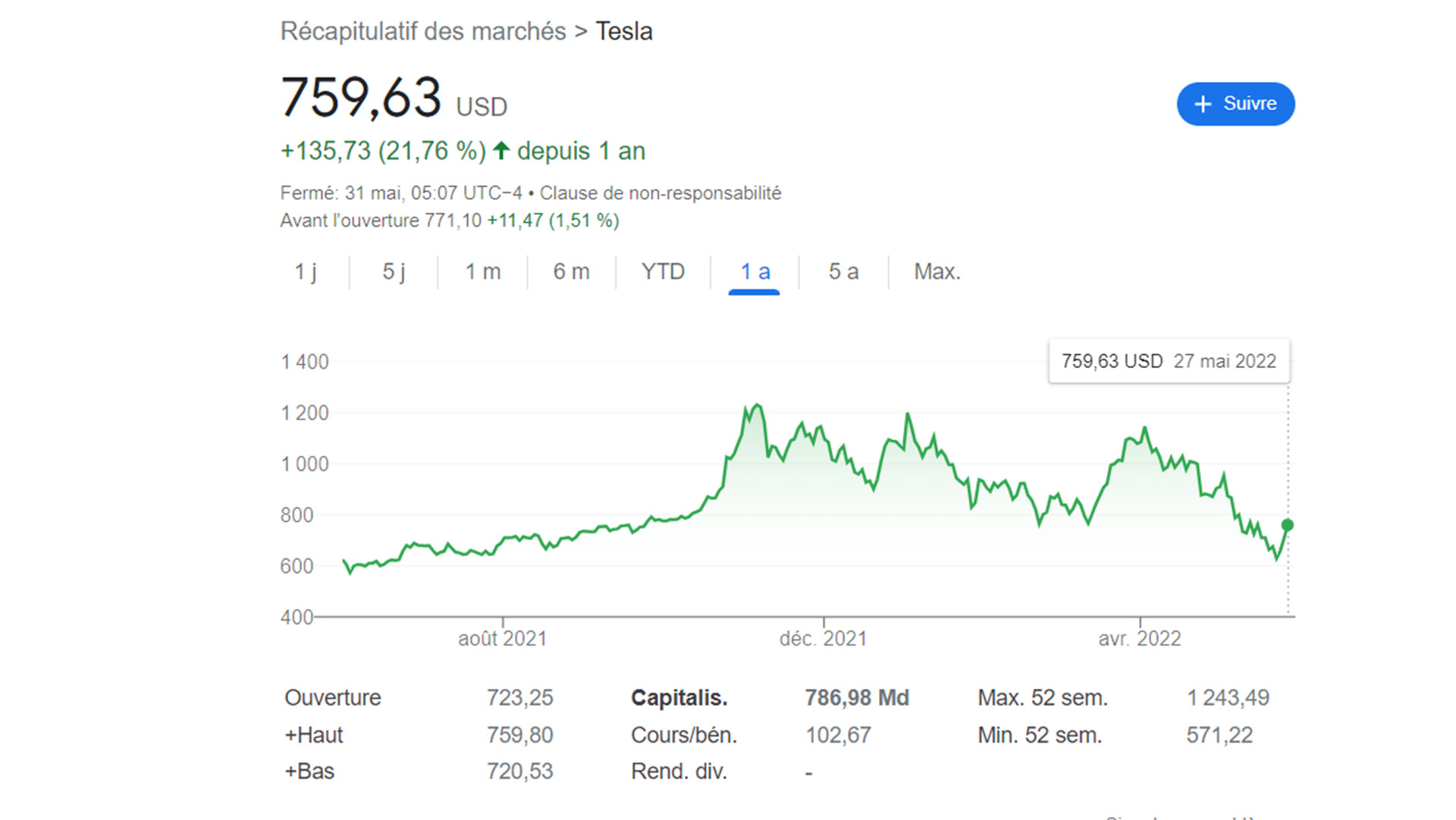The height and width of the screenshot is (820, 1456).
Task: Switch chart to 1 m range
Action: (482, 272)
